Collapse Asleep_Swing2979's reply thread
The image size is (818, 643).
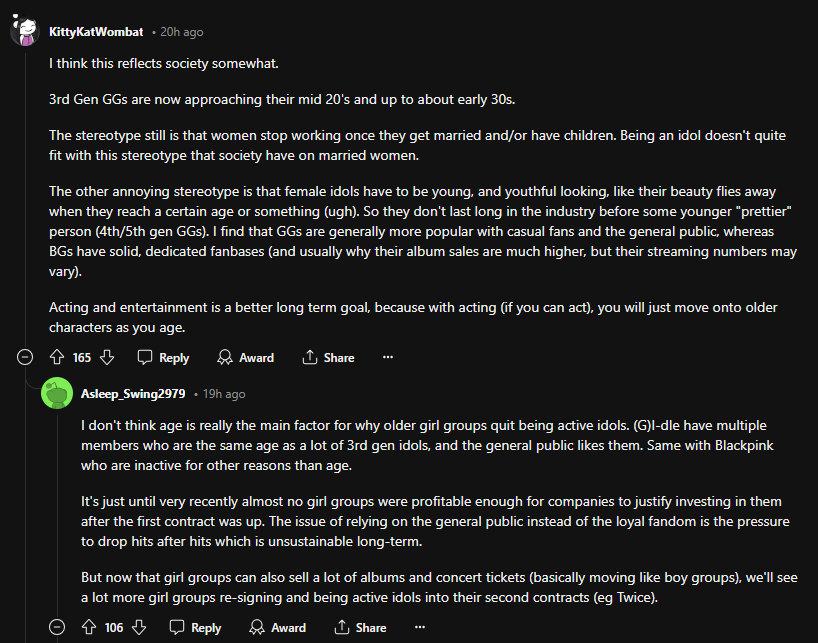click(57, 627)
